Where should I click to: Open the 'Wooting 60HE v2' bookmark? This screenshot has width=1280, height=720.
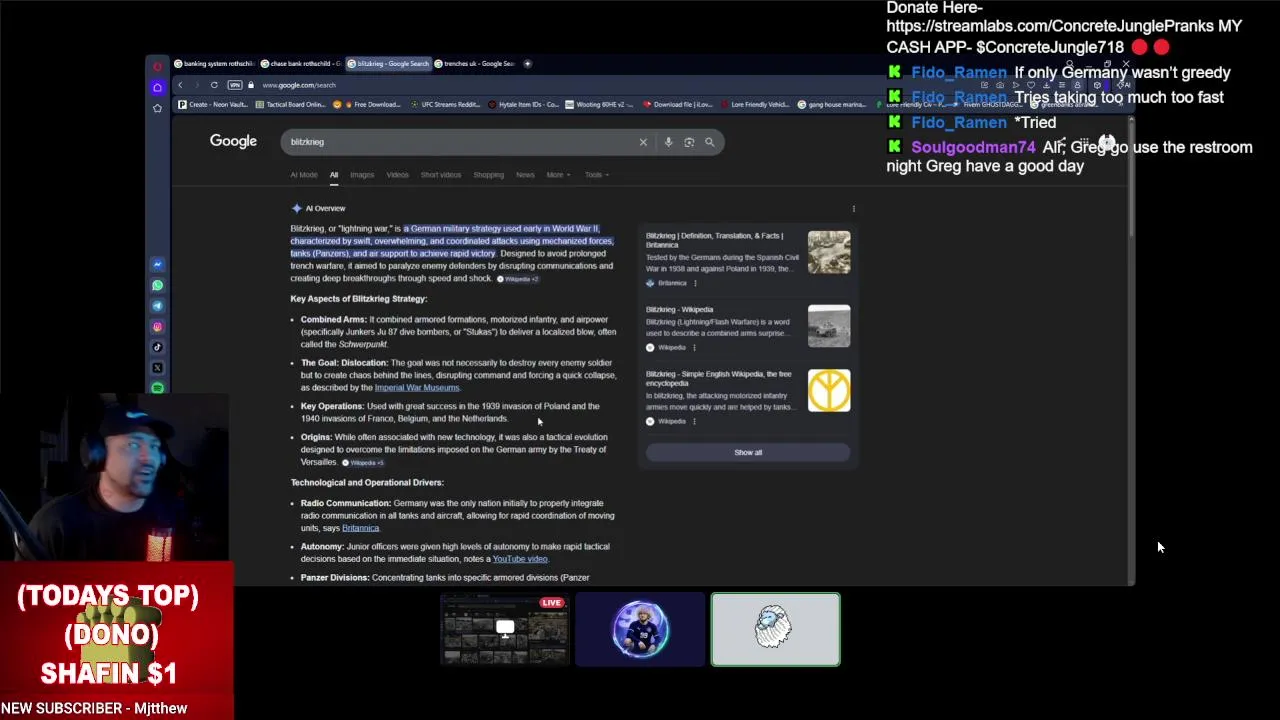pos(599,104)
